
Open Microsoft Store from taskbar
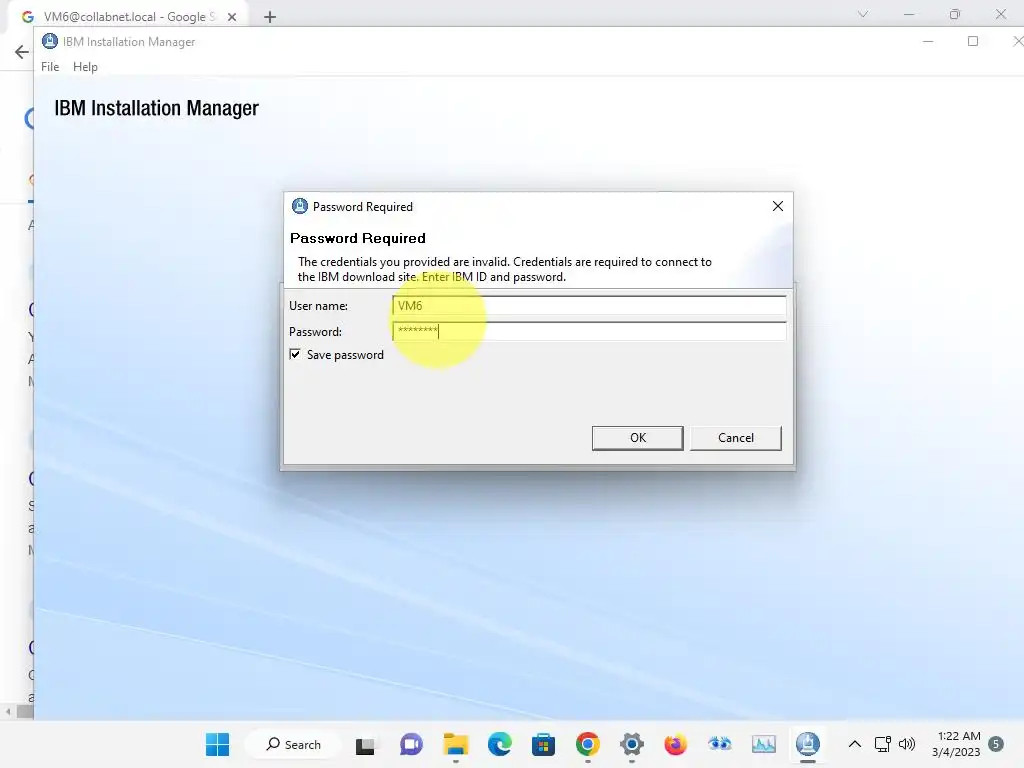543,744
